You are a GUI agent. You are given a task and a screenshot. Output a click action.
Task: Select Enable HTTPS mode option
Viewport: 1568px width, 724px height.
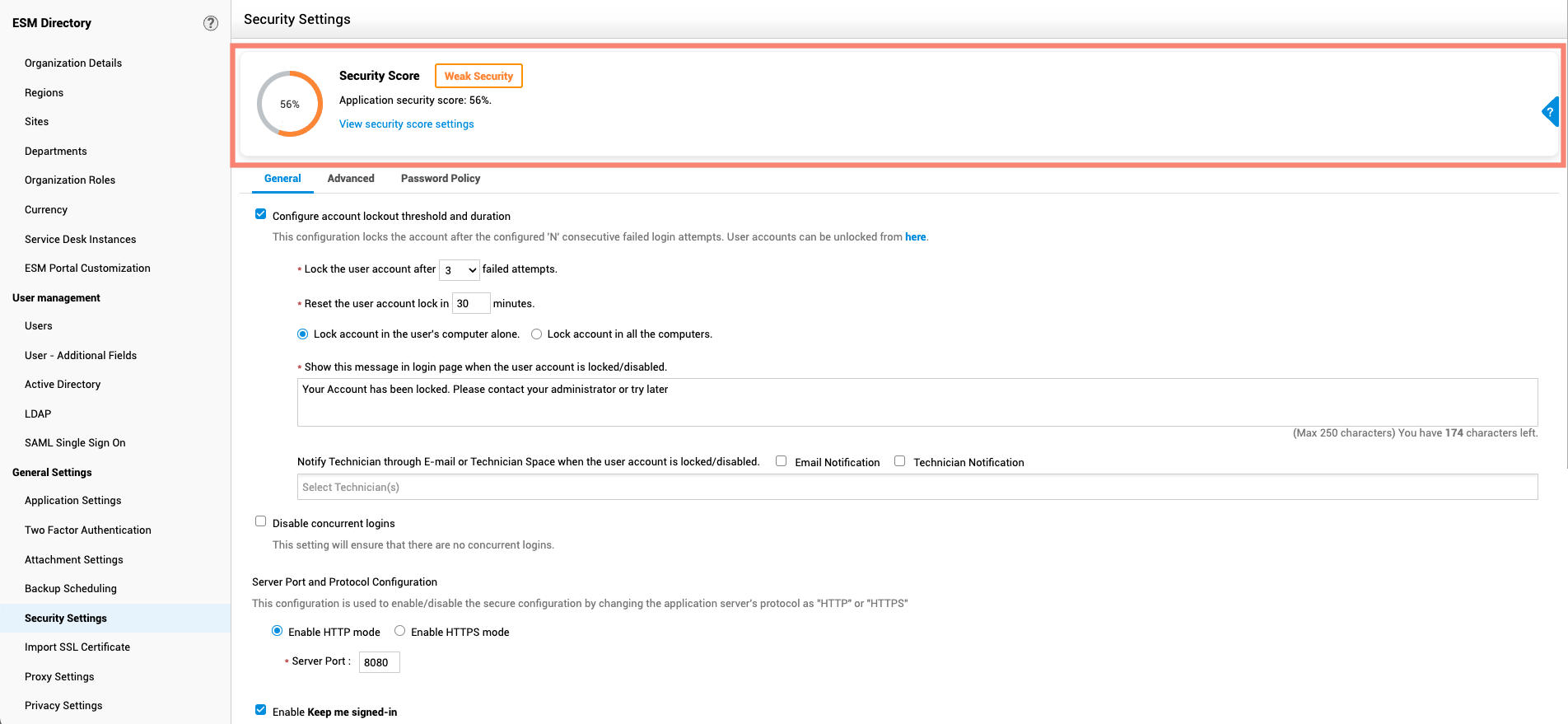pyautogui.click(x=400, y=631)
